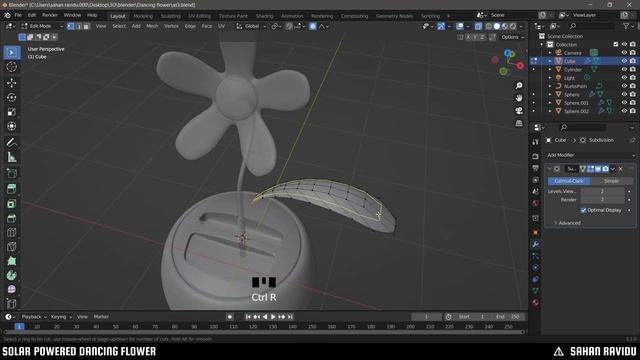Click the Render levels value field
Image resolution: width=640 pixels, height=360 pixels.
point(602,200)
